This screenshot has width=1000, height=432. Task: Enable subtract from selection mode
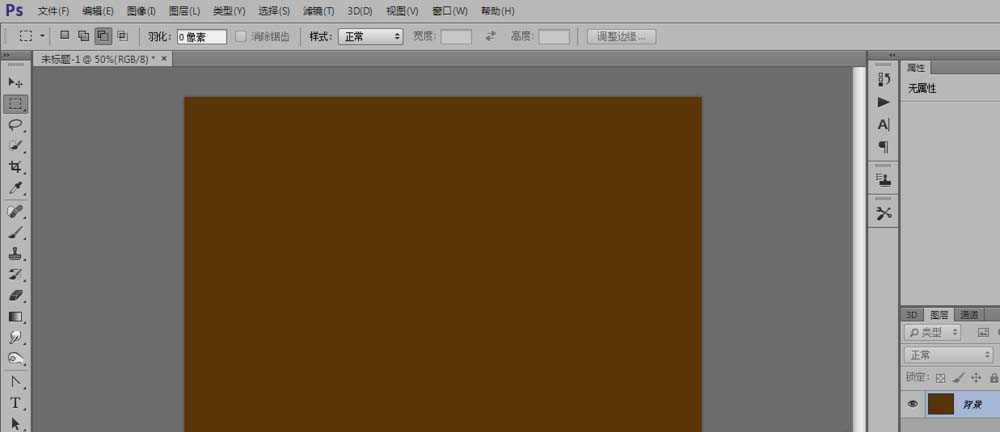click(102, 36)
